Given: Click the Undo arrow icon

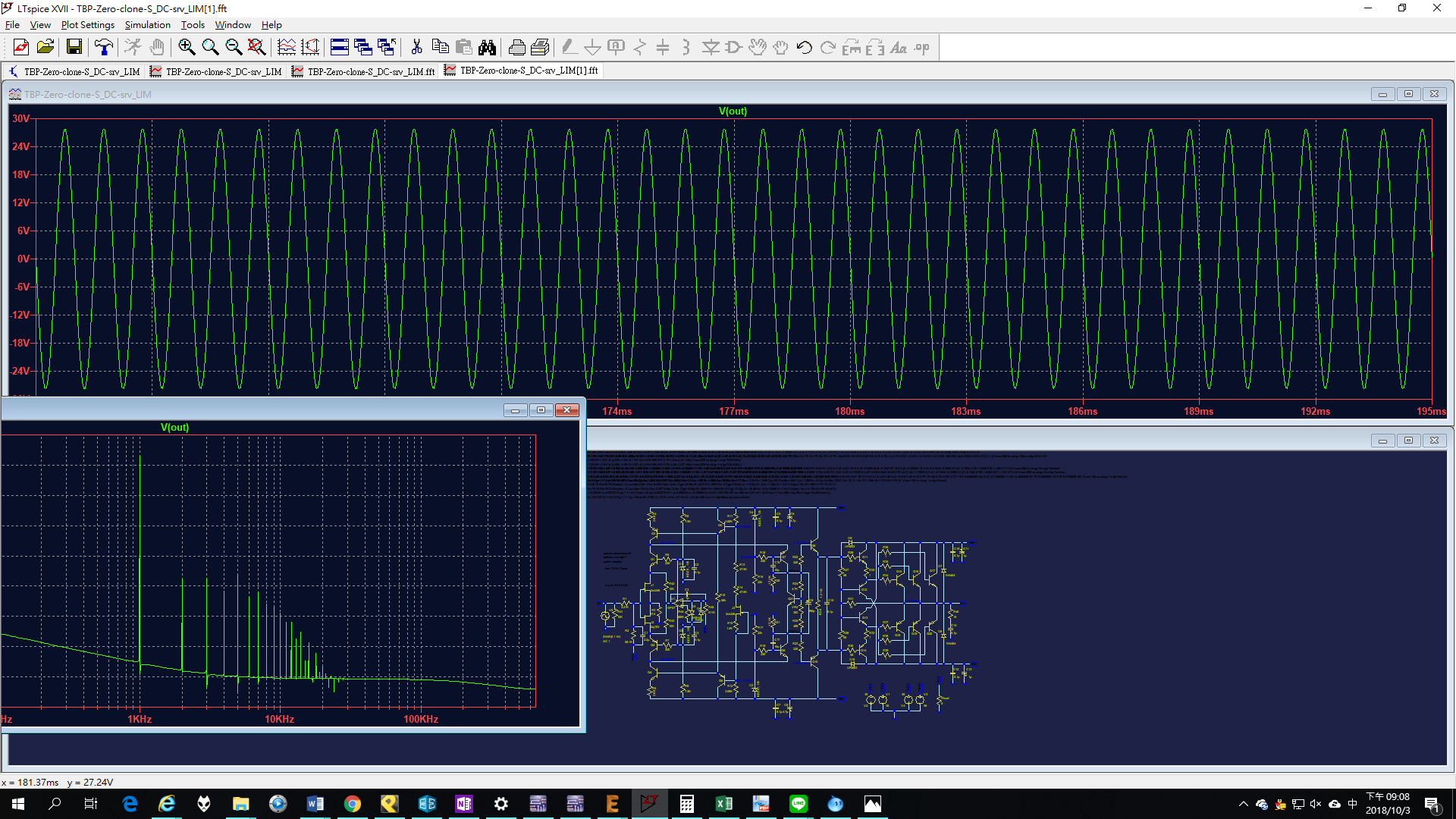Looking at the screenshot, I should [x=805, y=47].
